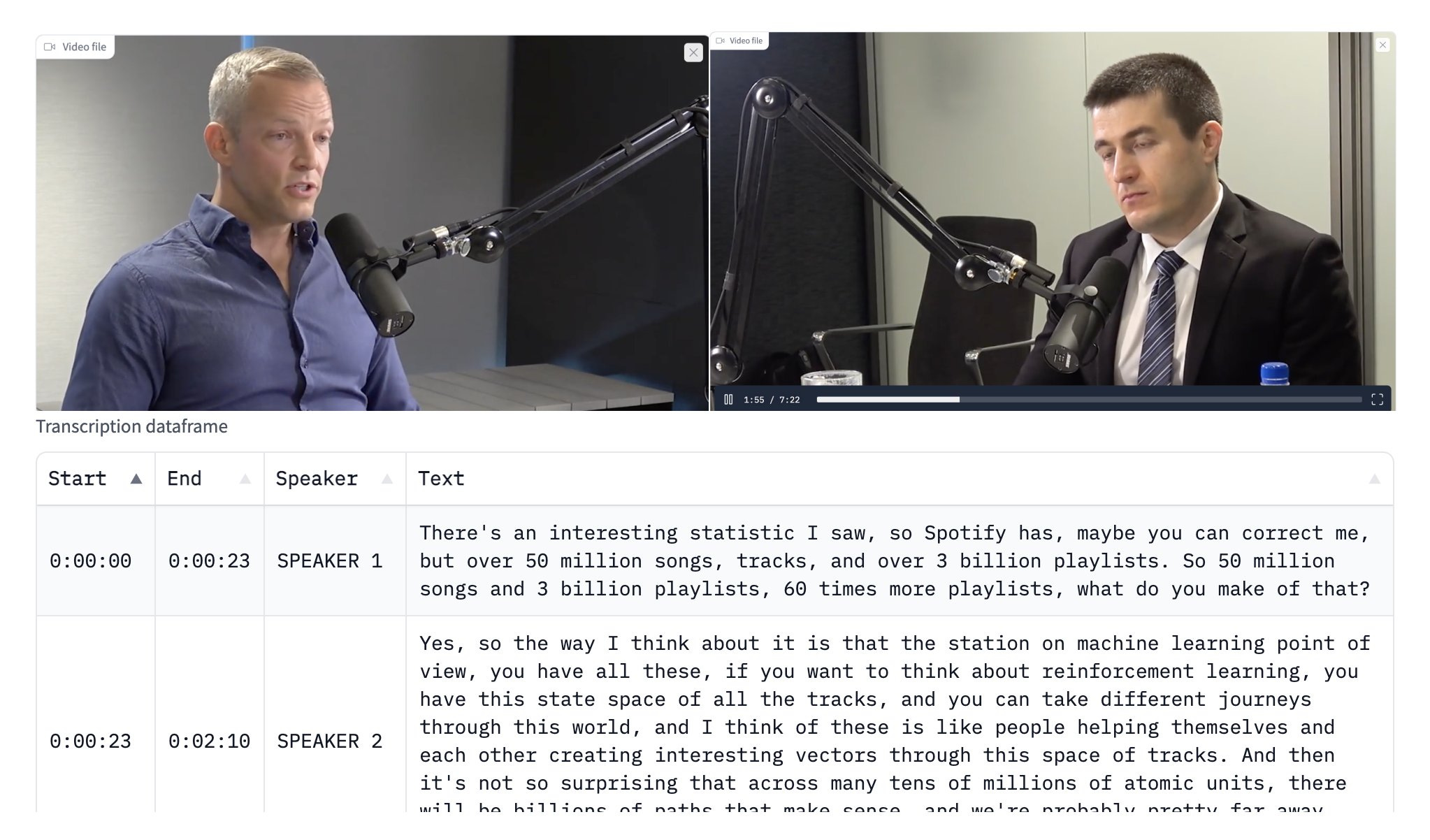Click the pause button on right video
The height and width of the screenshot is (840, 1430).
(728, 398)
